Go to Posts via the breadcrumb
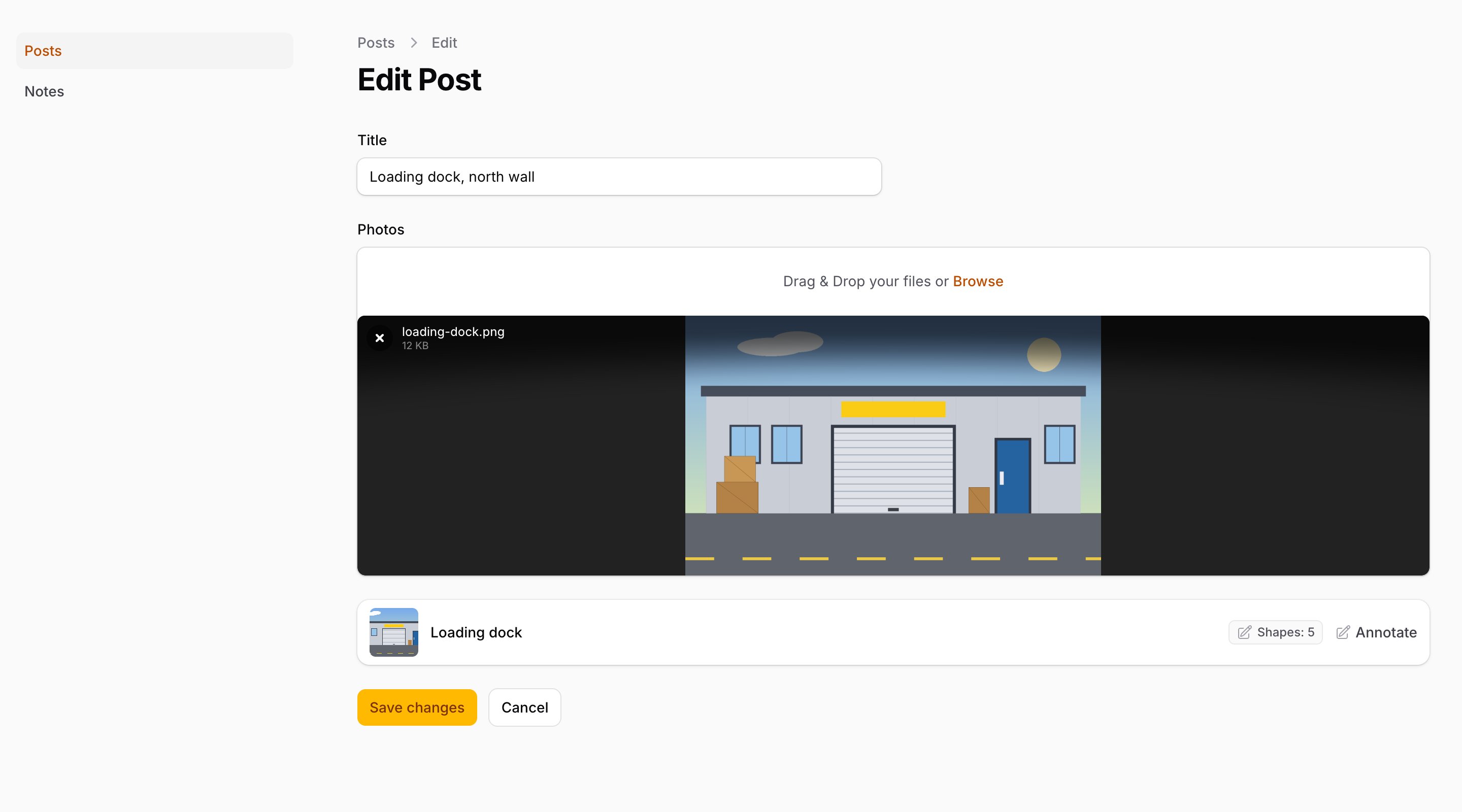The height and width of the screenshot is (812, 1462). click(x=376, y=43)
